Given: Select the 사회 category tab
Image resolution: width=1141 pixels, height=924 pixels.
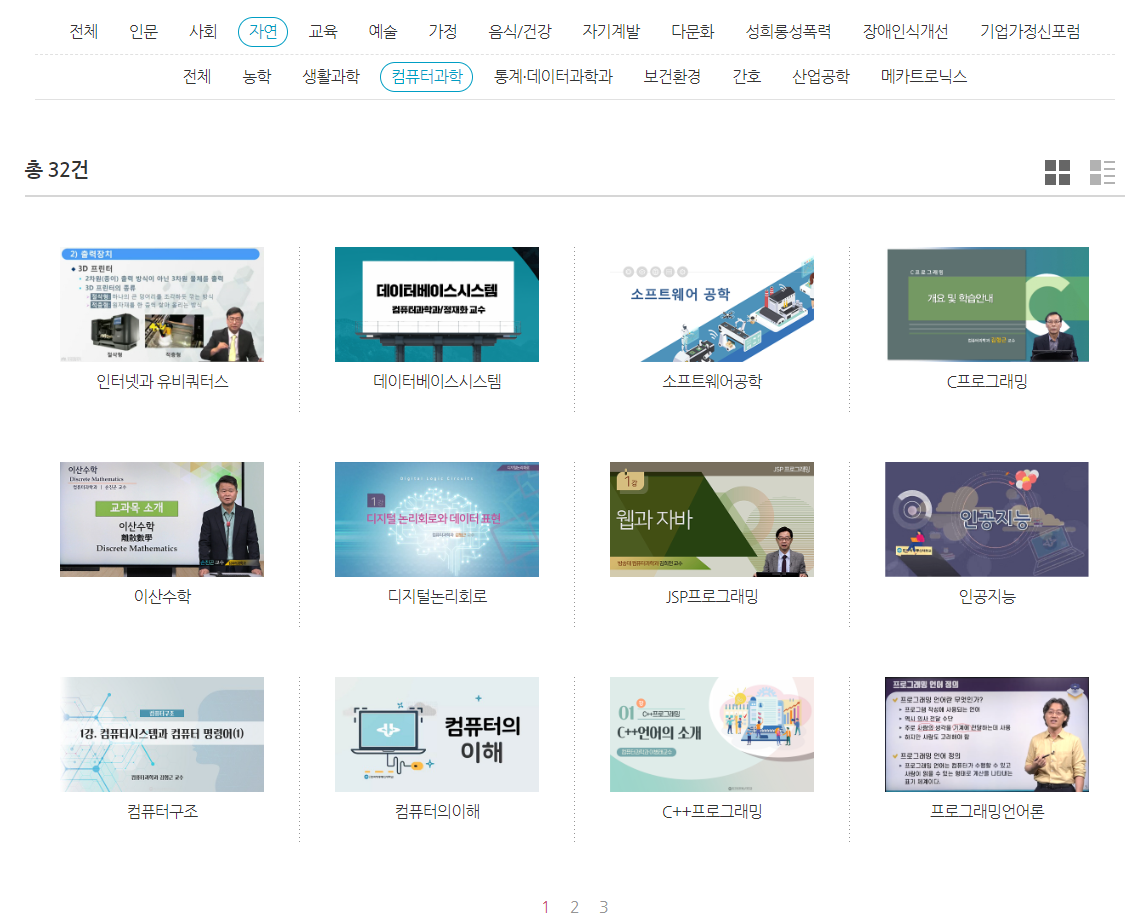Looking at the screenshot, I should pos(203,31).
